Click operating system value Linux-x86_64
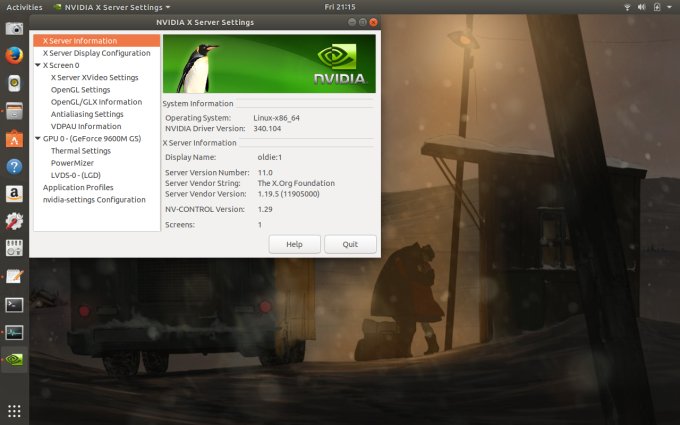Viewport: 680px width, 425px height. tap(276, 118)
